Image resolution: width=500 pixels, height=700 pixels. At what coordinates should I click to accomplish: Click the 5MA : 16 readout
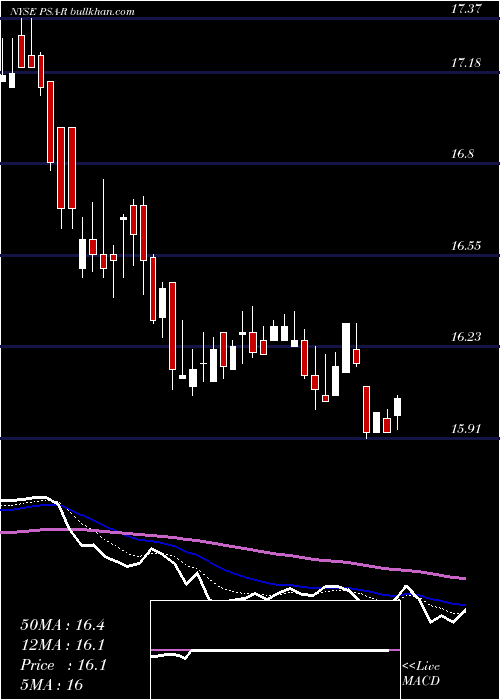(x=52, y=685)
